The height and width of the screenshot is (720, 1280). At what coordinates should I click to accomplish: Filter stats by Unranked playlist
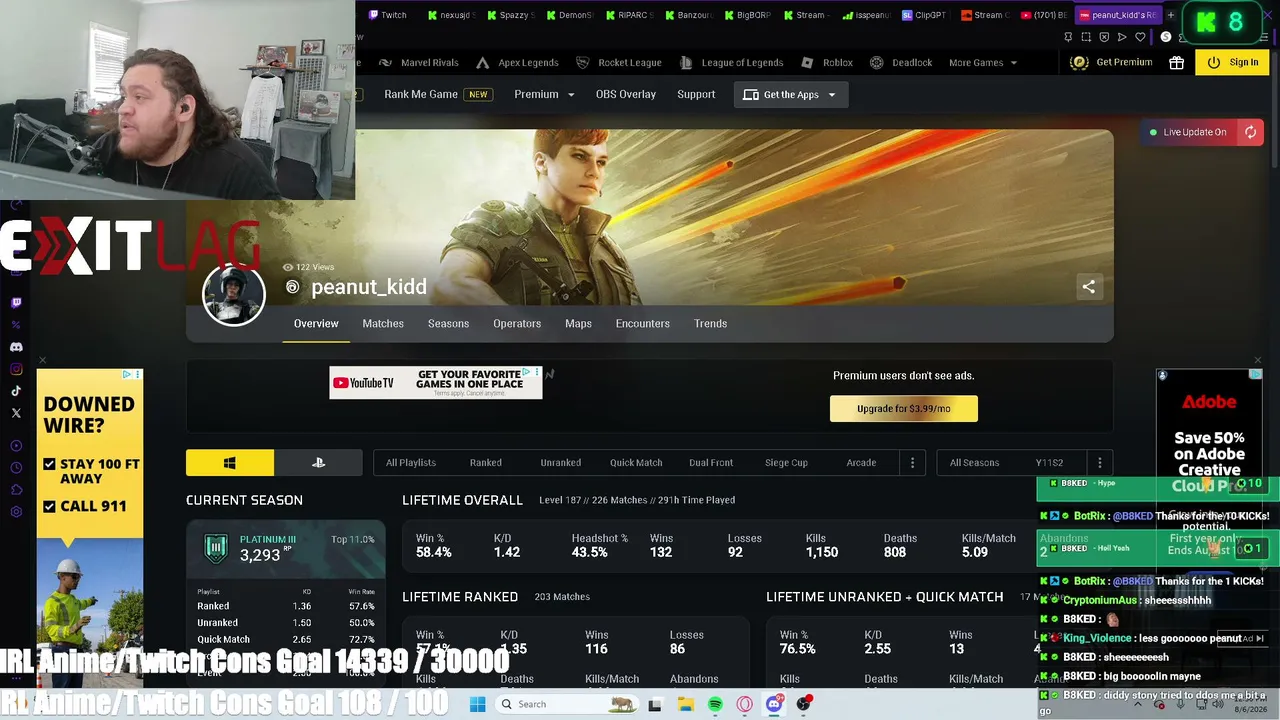[x=561, y=463]
